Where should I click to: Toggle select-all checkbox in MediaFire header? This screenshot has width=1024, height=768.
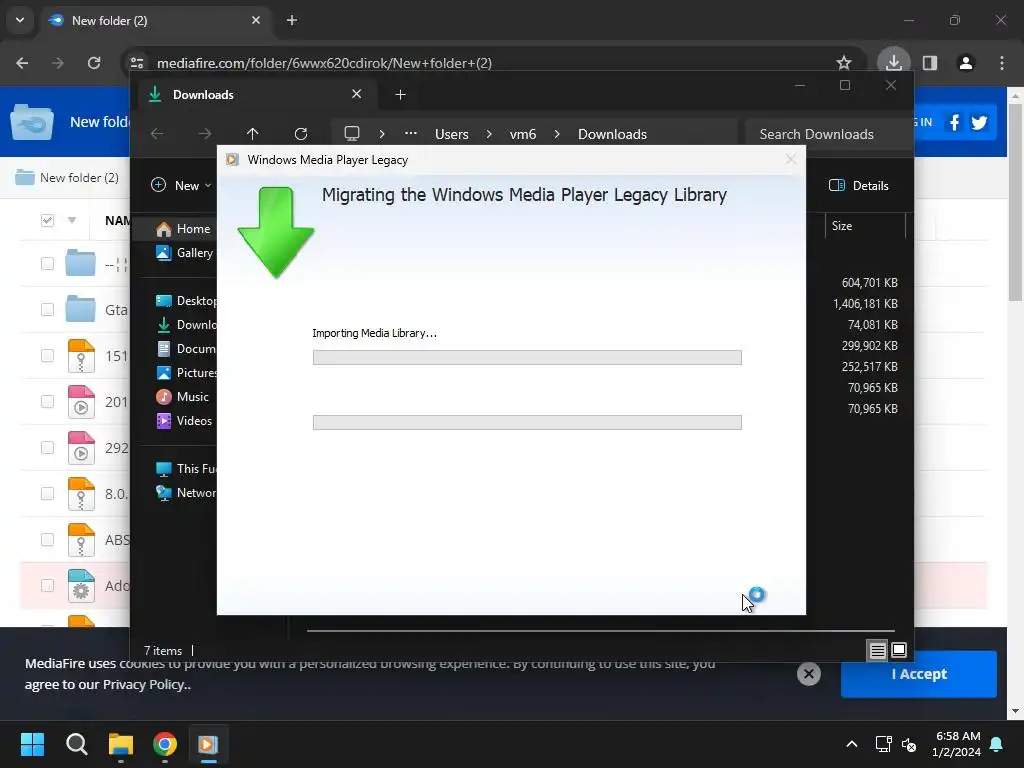[x=47, y=220]
